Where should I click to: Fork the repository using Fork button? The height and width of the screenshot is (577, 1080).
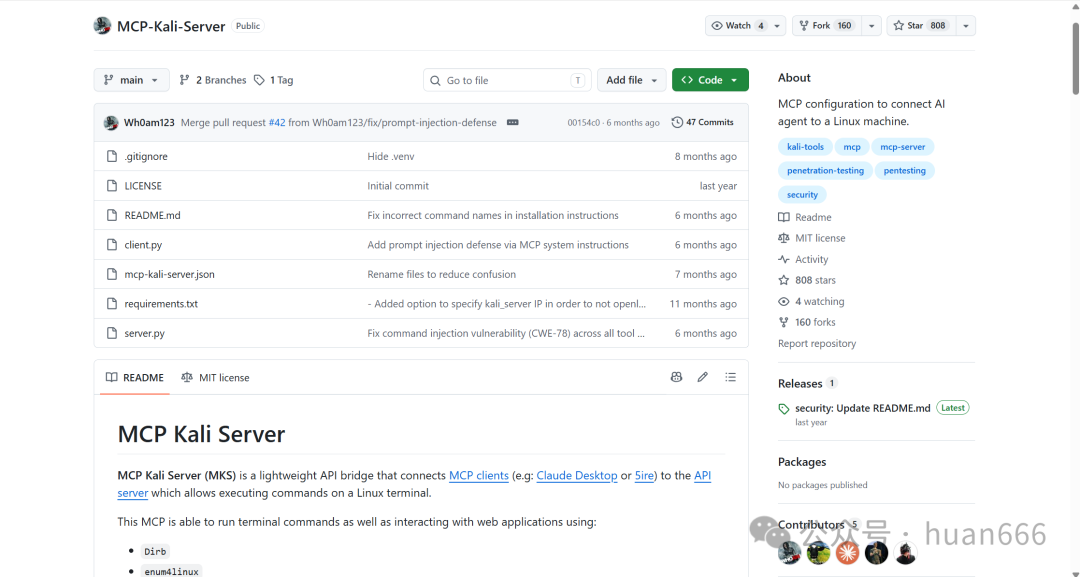click(x=826, y=25)
